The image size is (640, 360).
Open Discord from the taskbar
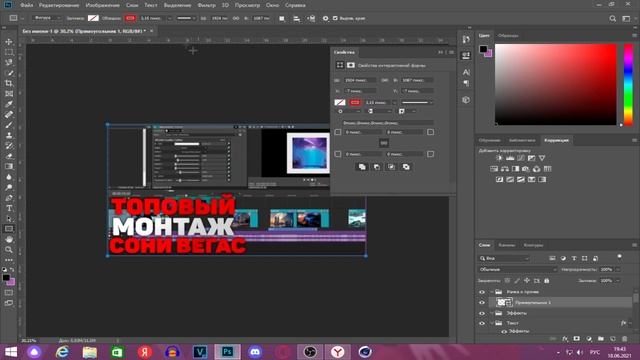255,352
